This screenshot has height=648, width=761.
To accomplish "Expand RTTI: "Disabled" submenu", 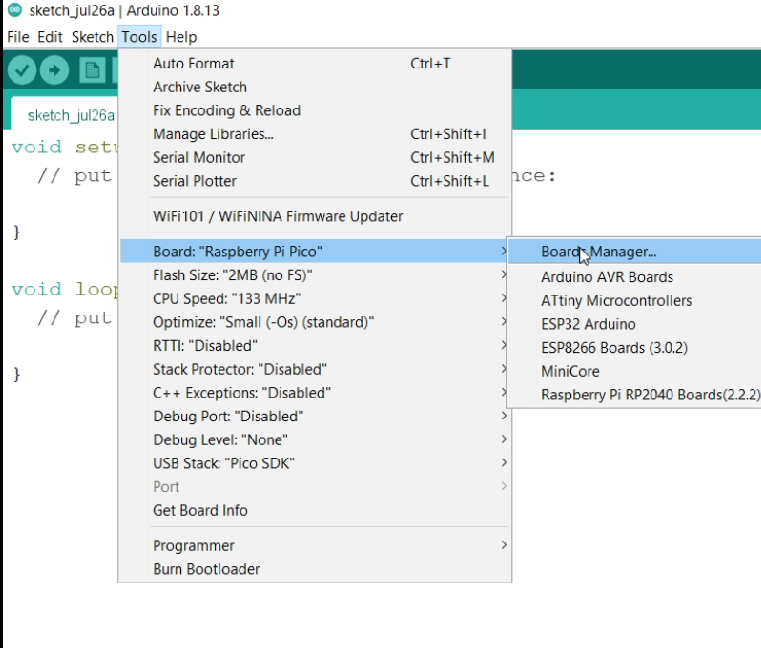I will coord(314,346).
